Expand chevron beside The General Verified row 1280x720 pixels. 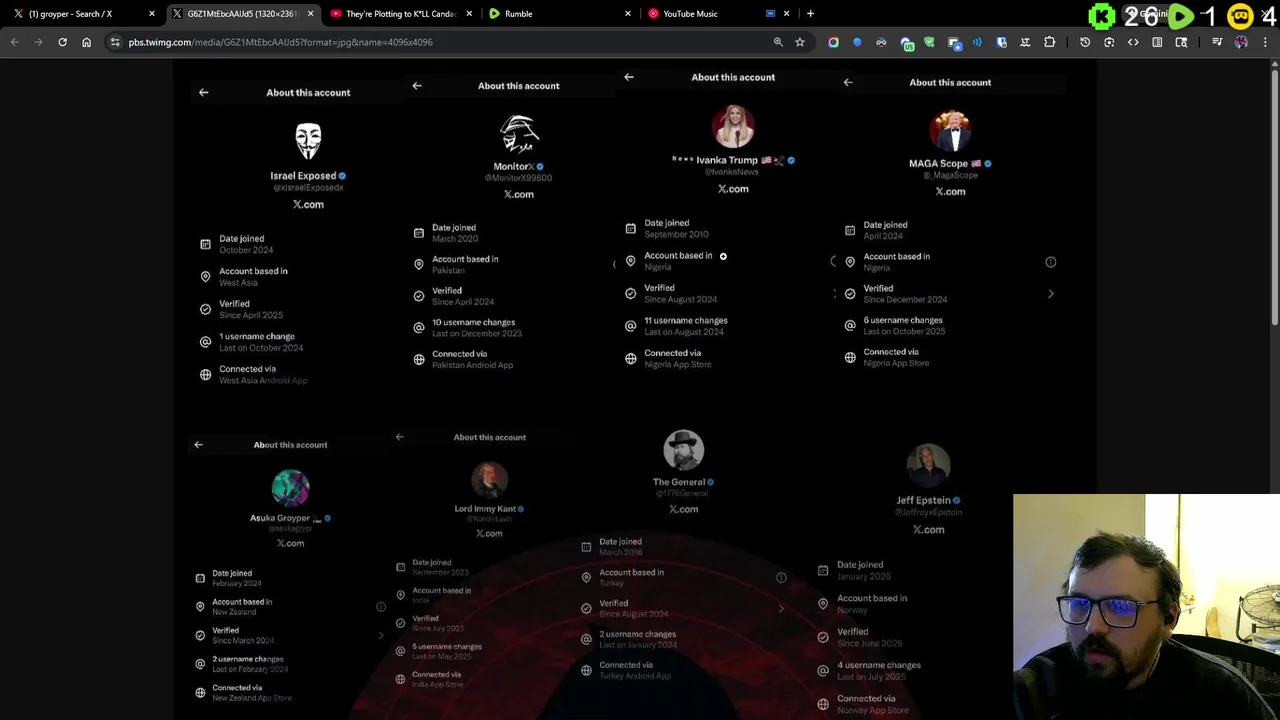click(781, 608)
